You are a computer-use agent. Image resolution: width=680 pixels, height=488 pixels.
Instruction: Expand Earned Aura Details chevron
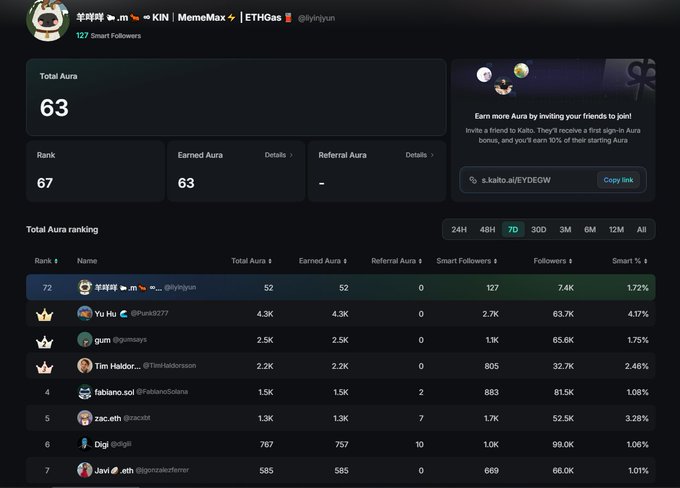pos(291,155)
